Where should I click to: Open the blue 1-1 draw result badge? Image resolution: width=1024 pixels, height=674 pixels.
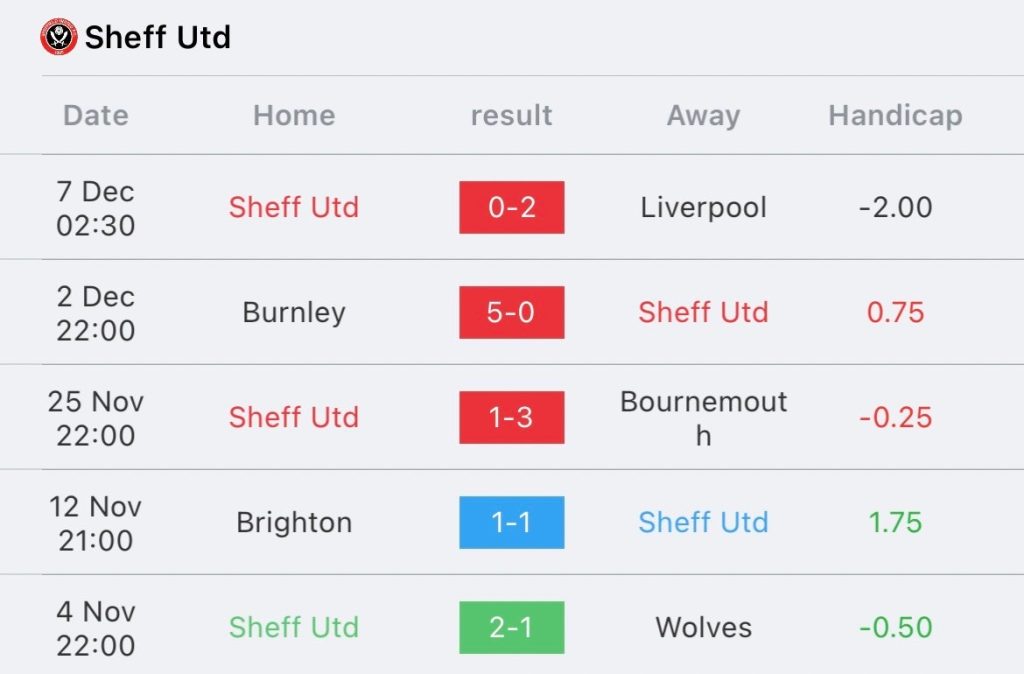[x=512, y=522]
